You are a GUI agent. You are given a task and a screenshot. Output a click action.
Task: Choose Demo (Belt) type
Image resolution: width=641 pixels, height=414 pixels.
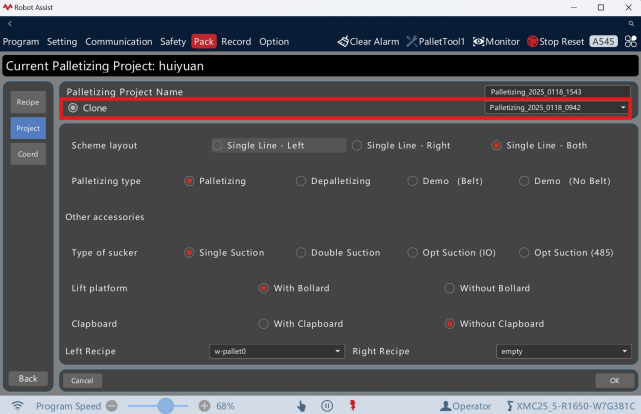(x=412, y=181)
